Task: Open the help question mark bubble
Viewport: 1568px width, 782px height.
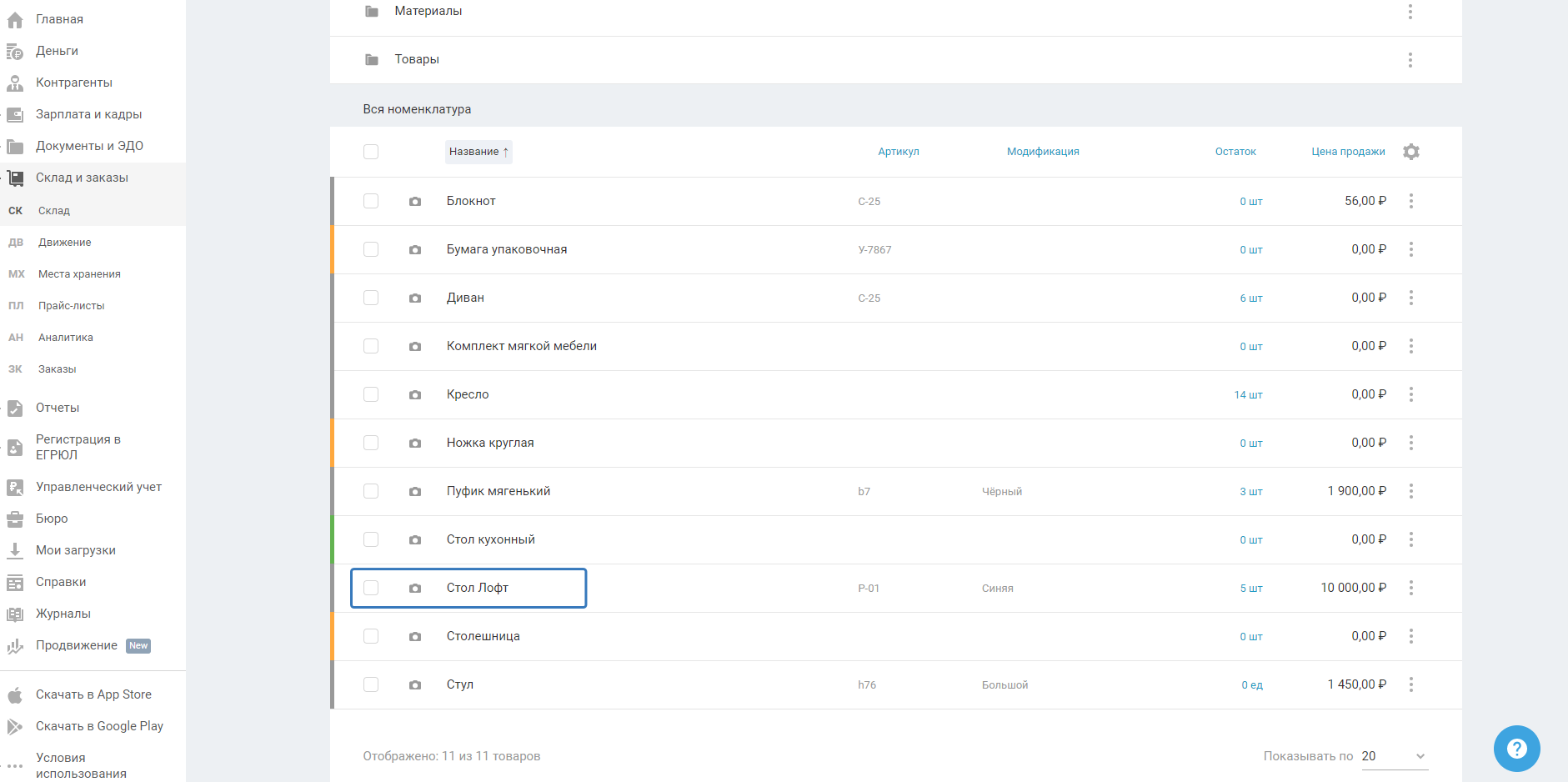Action: pos(1516,749)
